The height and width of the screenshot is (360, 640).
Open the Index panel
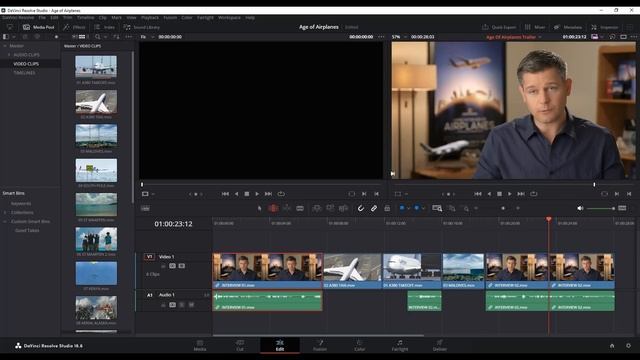[x=104, y=27]
